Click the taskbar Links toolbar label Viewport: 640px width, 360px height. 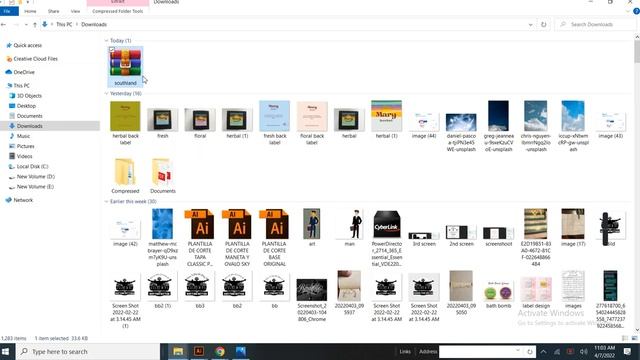pyautogui.click(x=405, y=351)
